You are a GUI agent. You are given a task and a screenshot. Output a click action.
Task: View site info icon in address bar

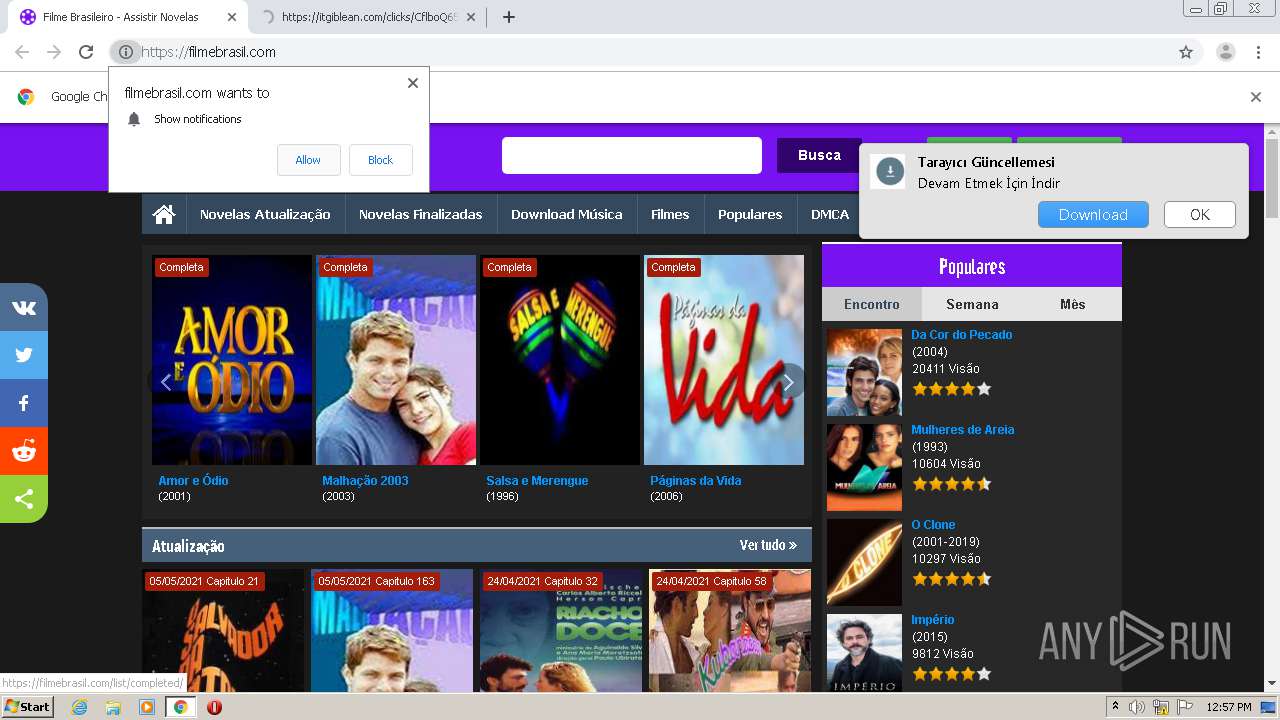[x=125, y=52]
